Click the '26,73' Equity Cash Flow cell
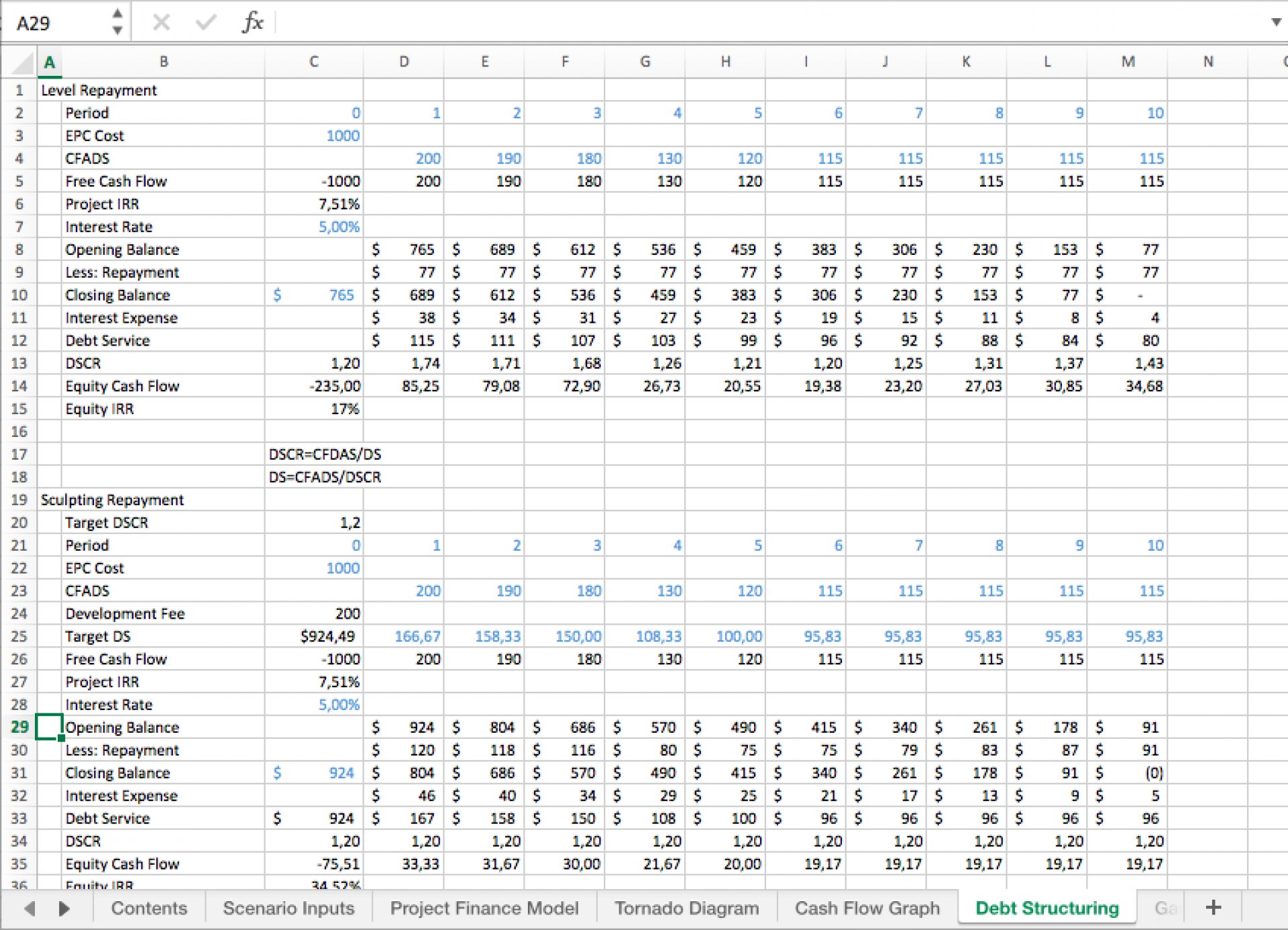Screen dimensions: 1288x930 [645, 386]
